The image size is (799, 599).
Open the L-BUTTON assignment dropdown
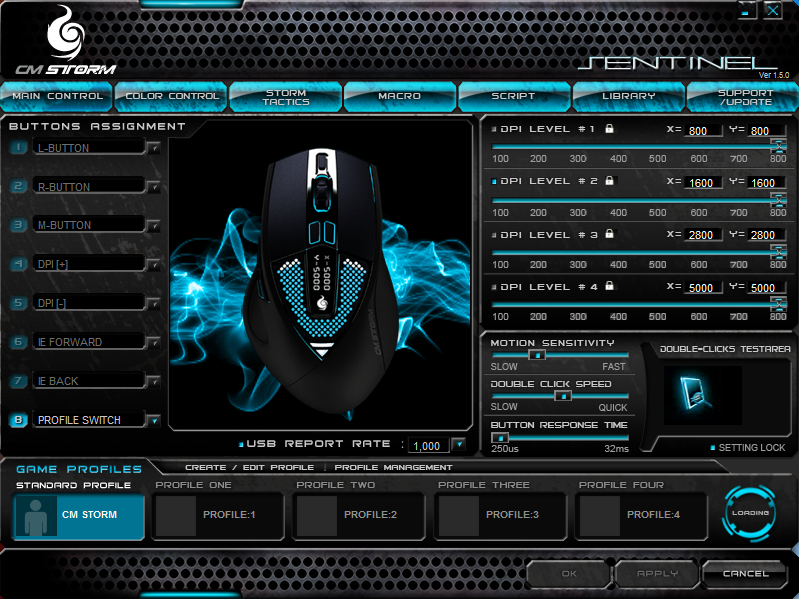pyautogui.click(x=153, y=148)
